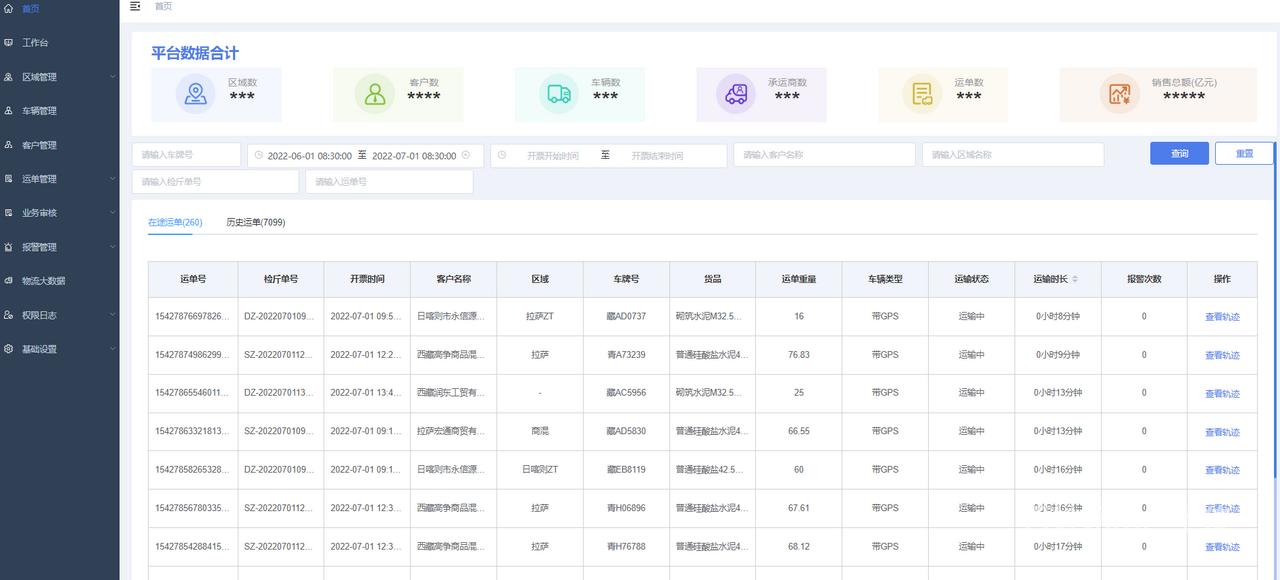Select the 66.55 weight cell
The height and width of the screenshot is (580, 1280).
coord(799,431)
